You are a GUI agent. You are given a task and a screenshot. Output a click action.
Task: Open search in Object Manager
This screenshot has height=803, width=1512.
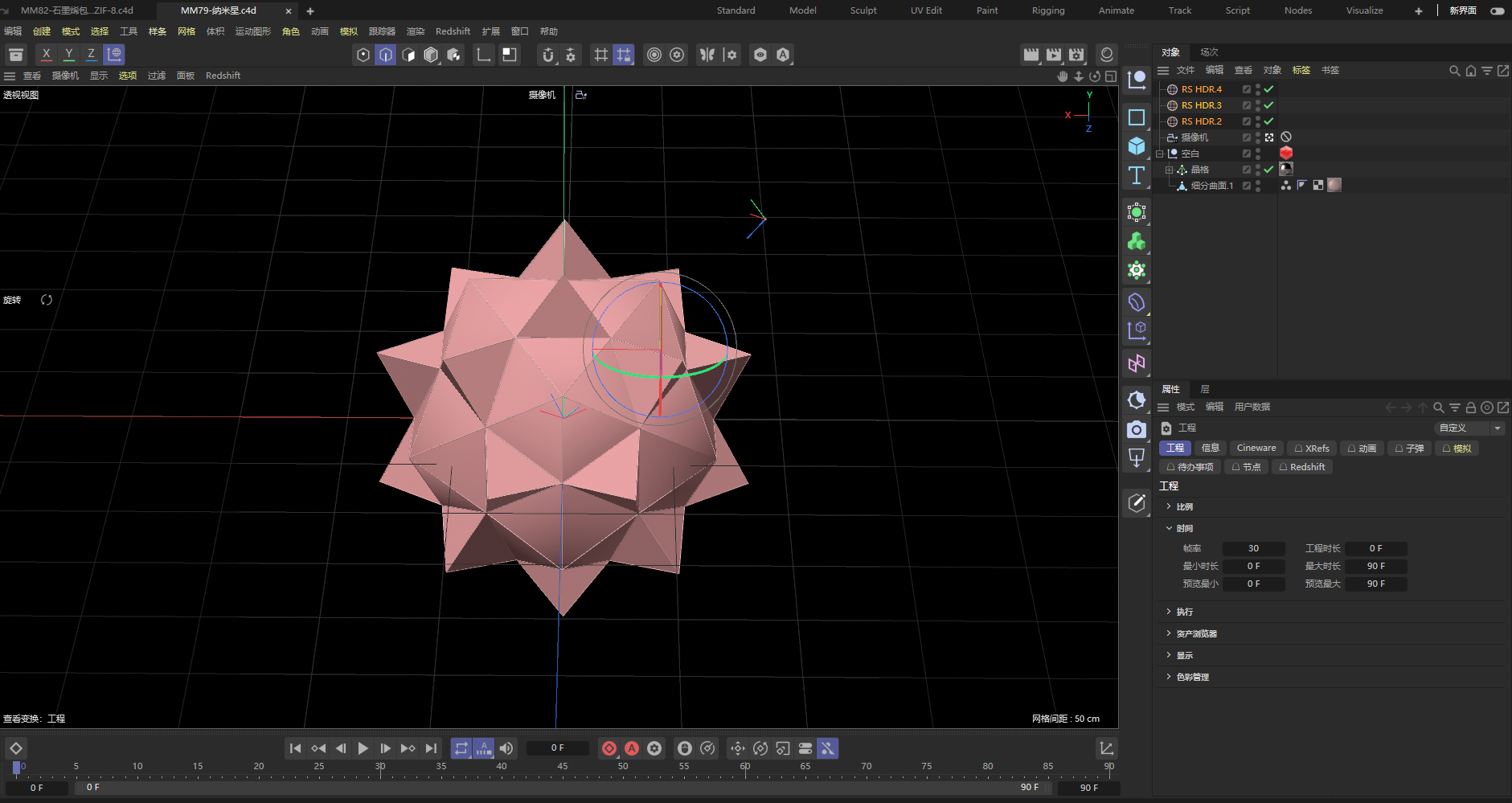click(x=1454, y=71)
